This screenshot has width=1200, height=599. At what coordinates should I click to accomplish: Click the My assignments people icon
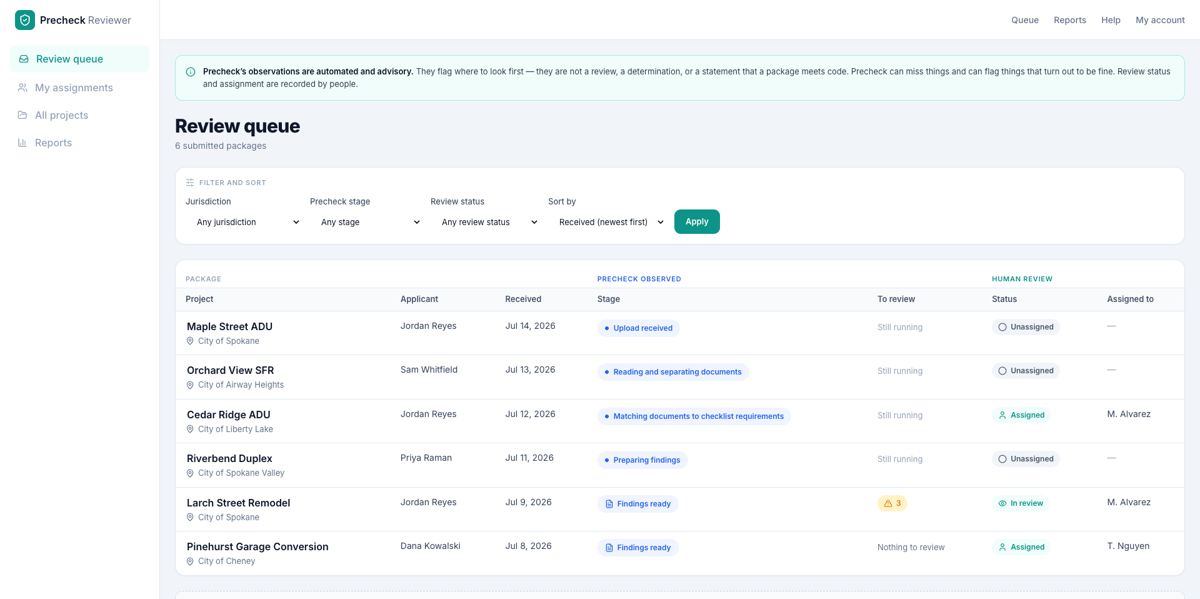[23, 88]
